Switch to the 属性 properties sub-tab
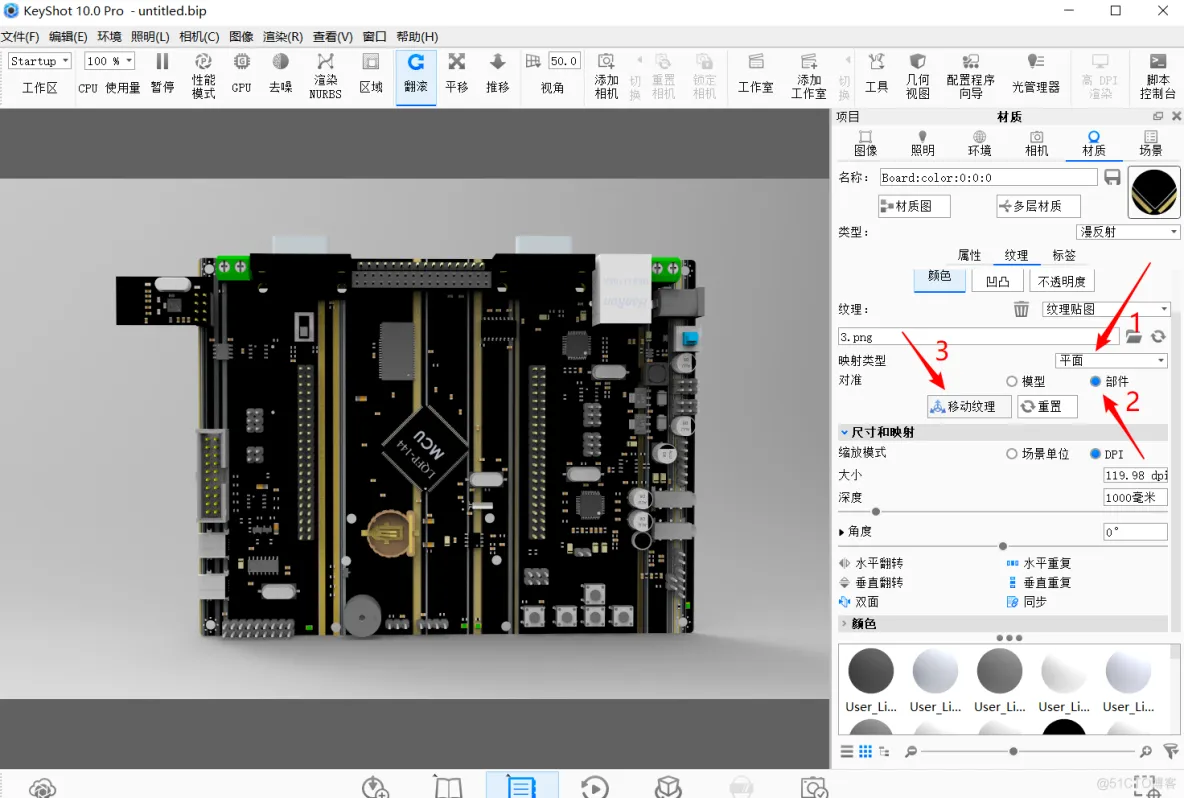The height and width of the screenshot is (798, 1184). [970, 255]
